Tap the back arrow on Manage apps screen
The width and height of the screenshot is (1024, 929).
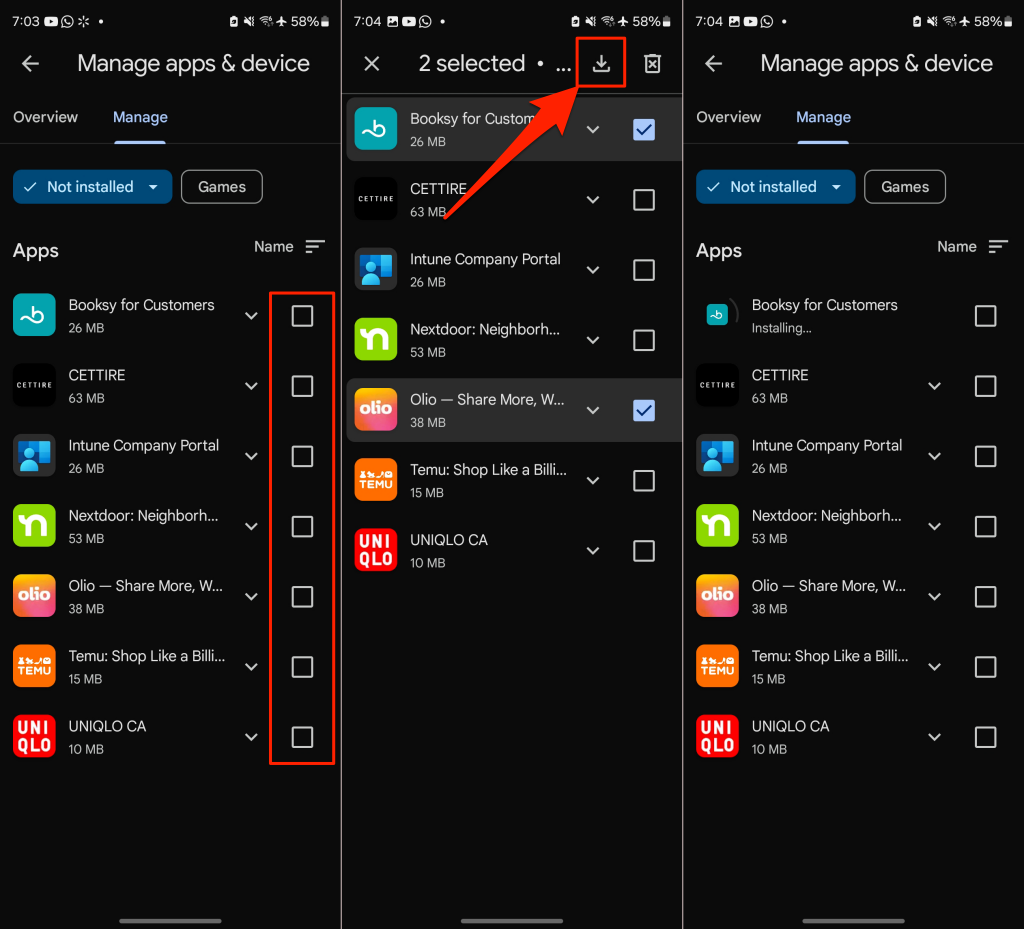(30, 63)
